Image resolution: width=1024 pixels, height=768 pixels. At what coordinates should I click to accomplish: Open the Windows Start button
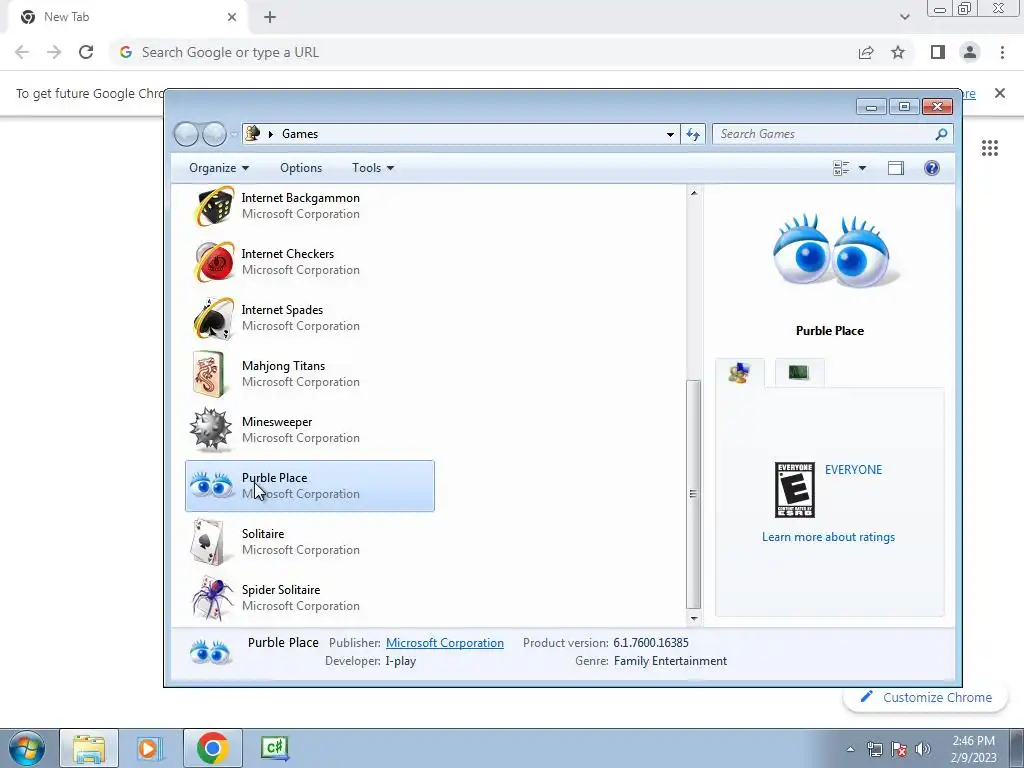27,748
